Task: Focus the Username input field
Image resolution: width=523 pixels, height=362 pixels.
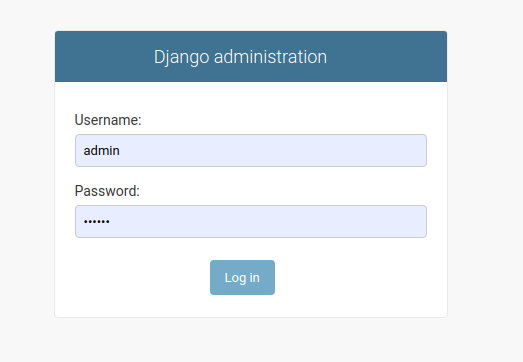Action: coord(251,150)
